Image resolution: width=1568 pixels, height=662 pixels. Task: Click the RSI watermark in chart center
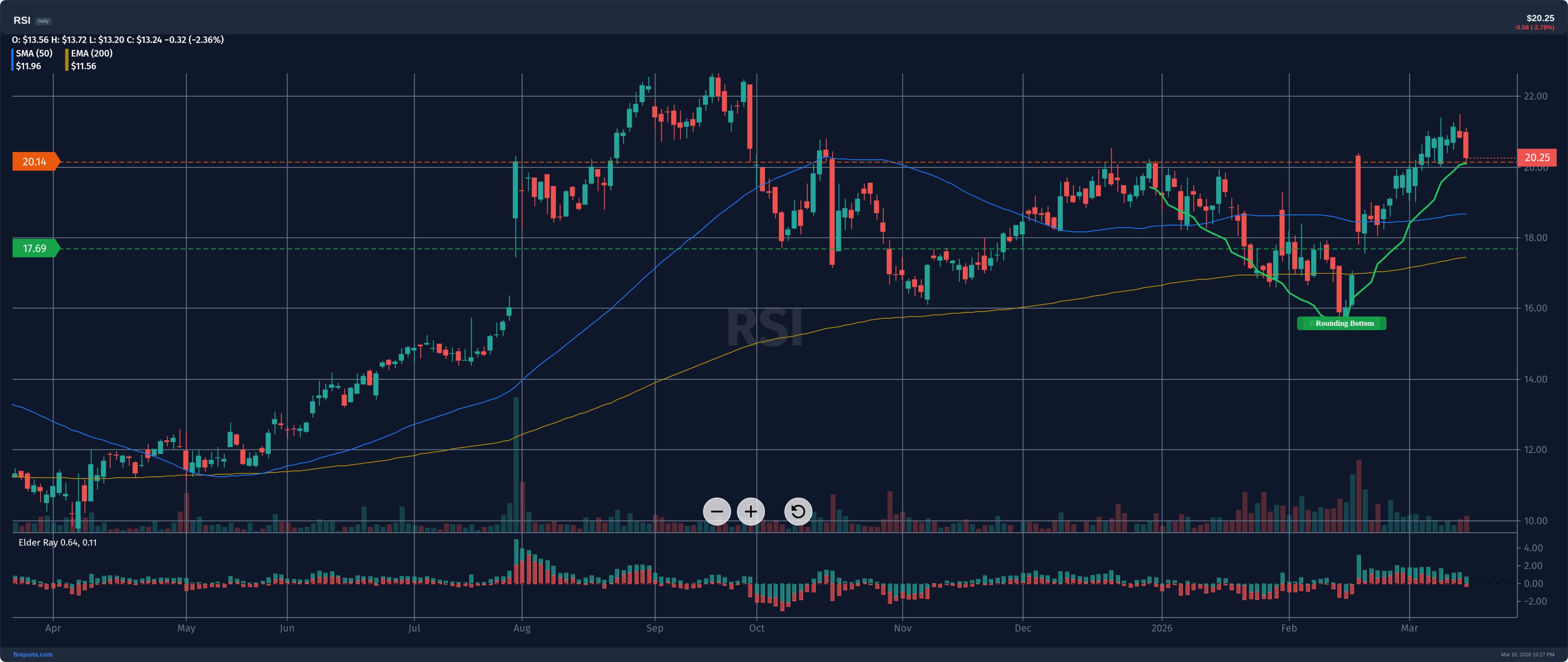pyautogui.click(x=764, y=328)
